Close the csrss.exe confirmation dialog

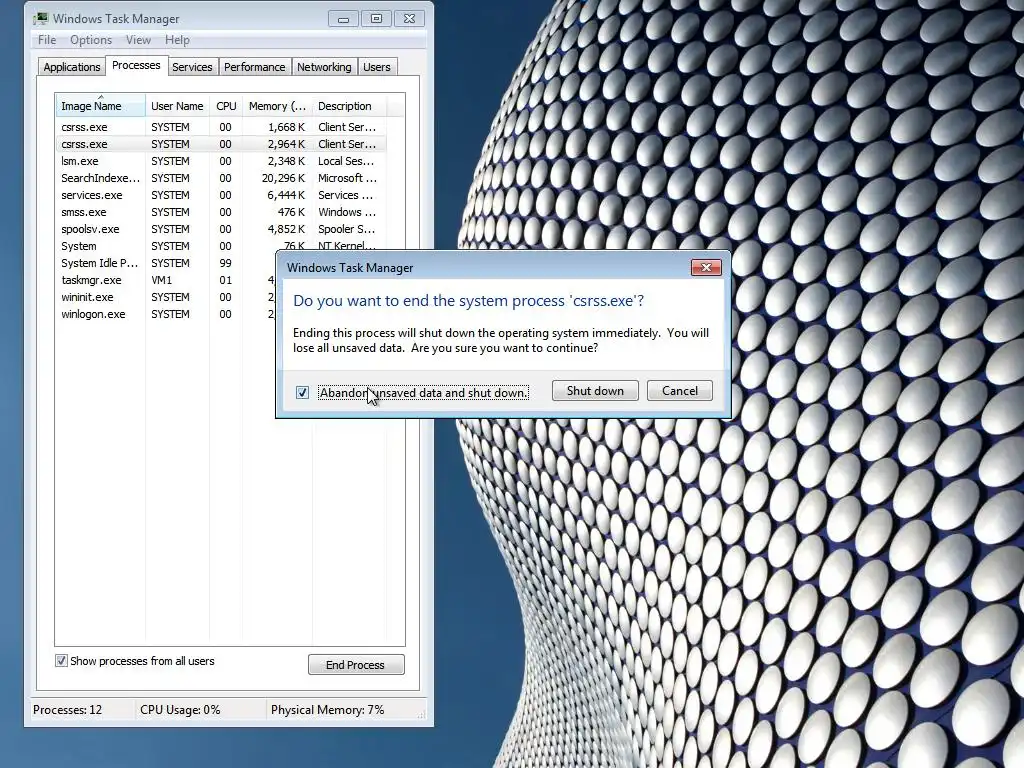706,267
